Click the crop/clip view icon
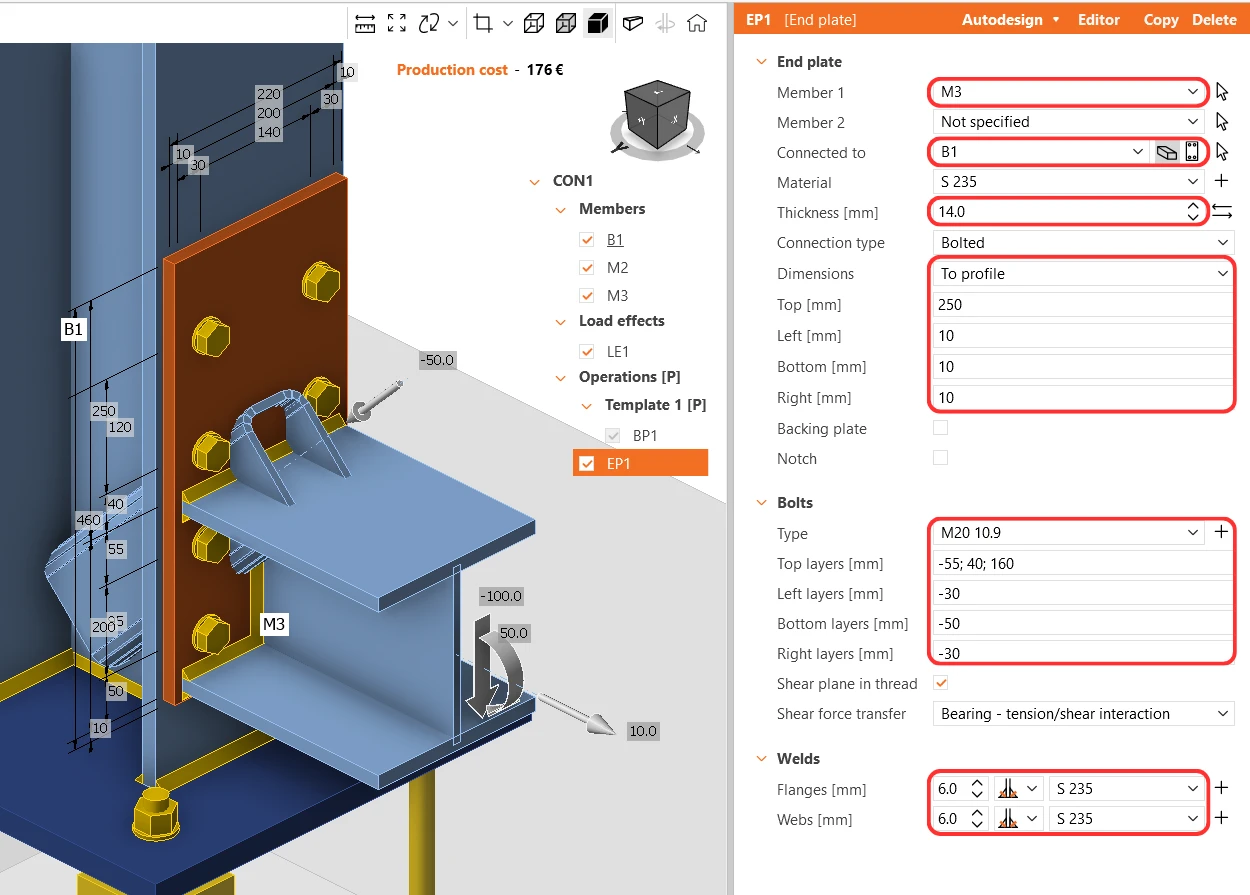The height and width of the screenshot is (895, 1250). tap(484, 23)
